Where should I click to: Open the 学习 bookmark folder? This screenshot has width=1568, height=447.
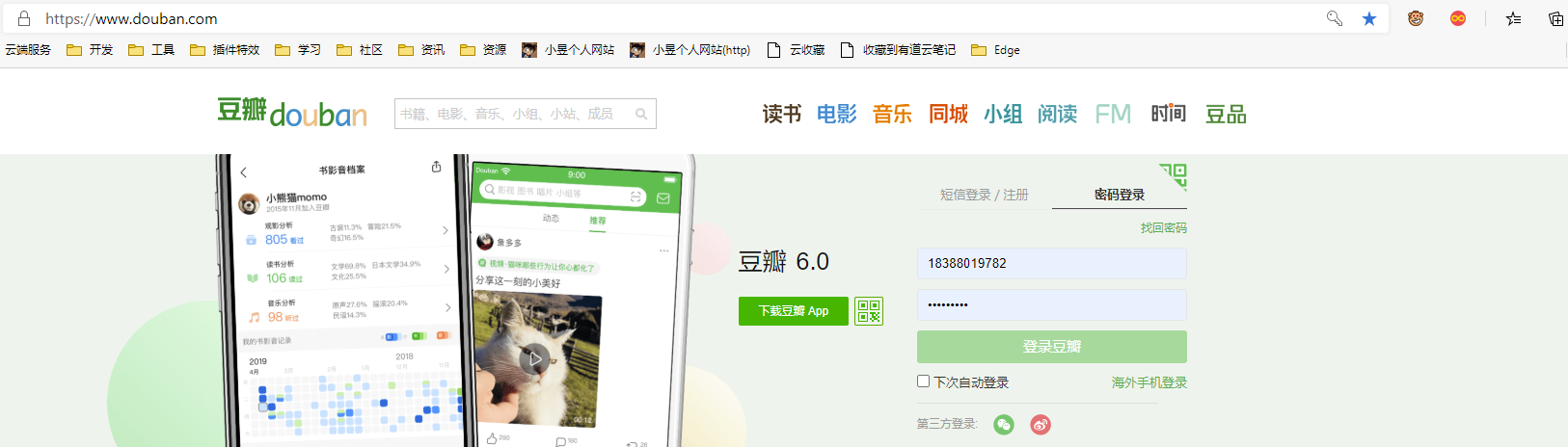(x=298, y=50)
